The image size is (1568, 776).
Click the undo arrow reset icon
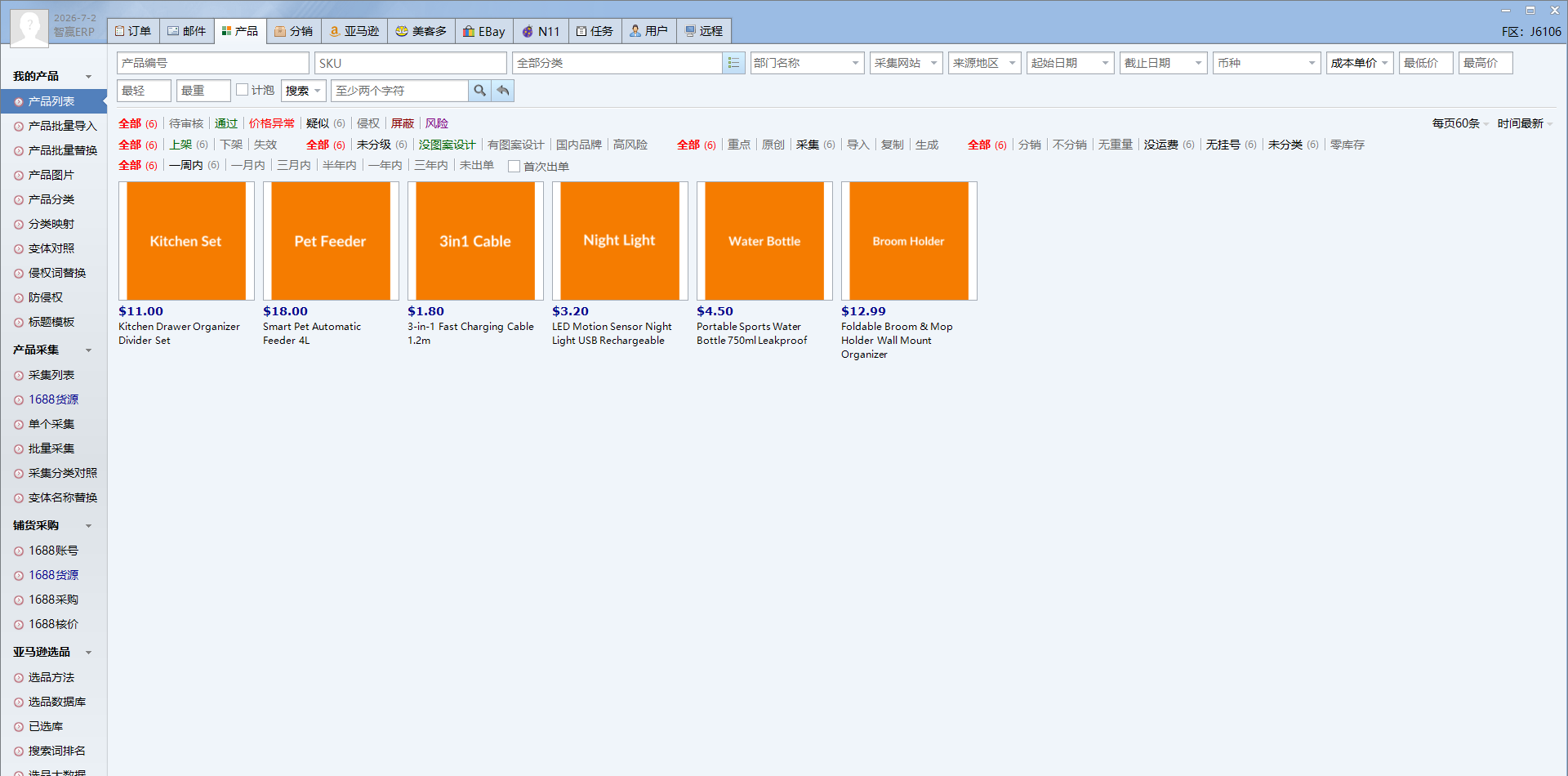(x=503, y=91)
